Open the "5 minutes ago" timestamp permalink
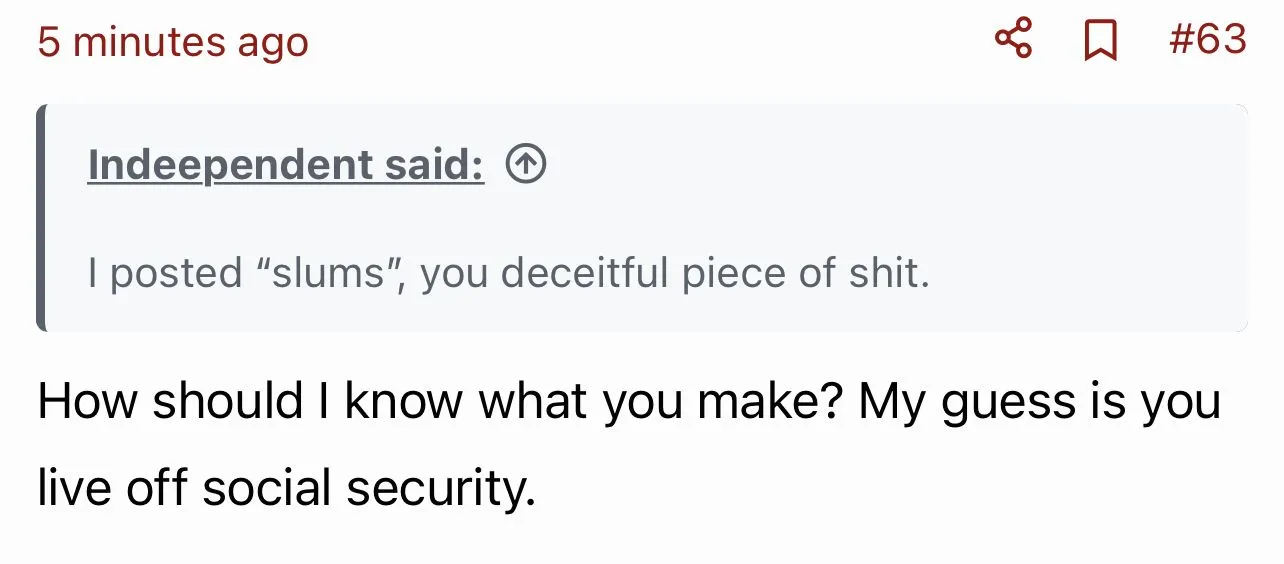 [173, 42]
